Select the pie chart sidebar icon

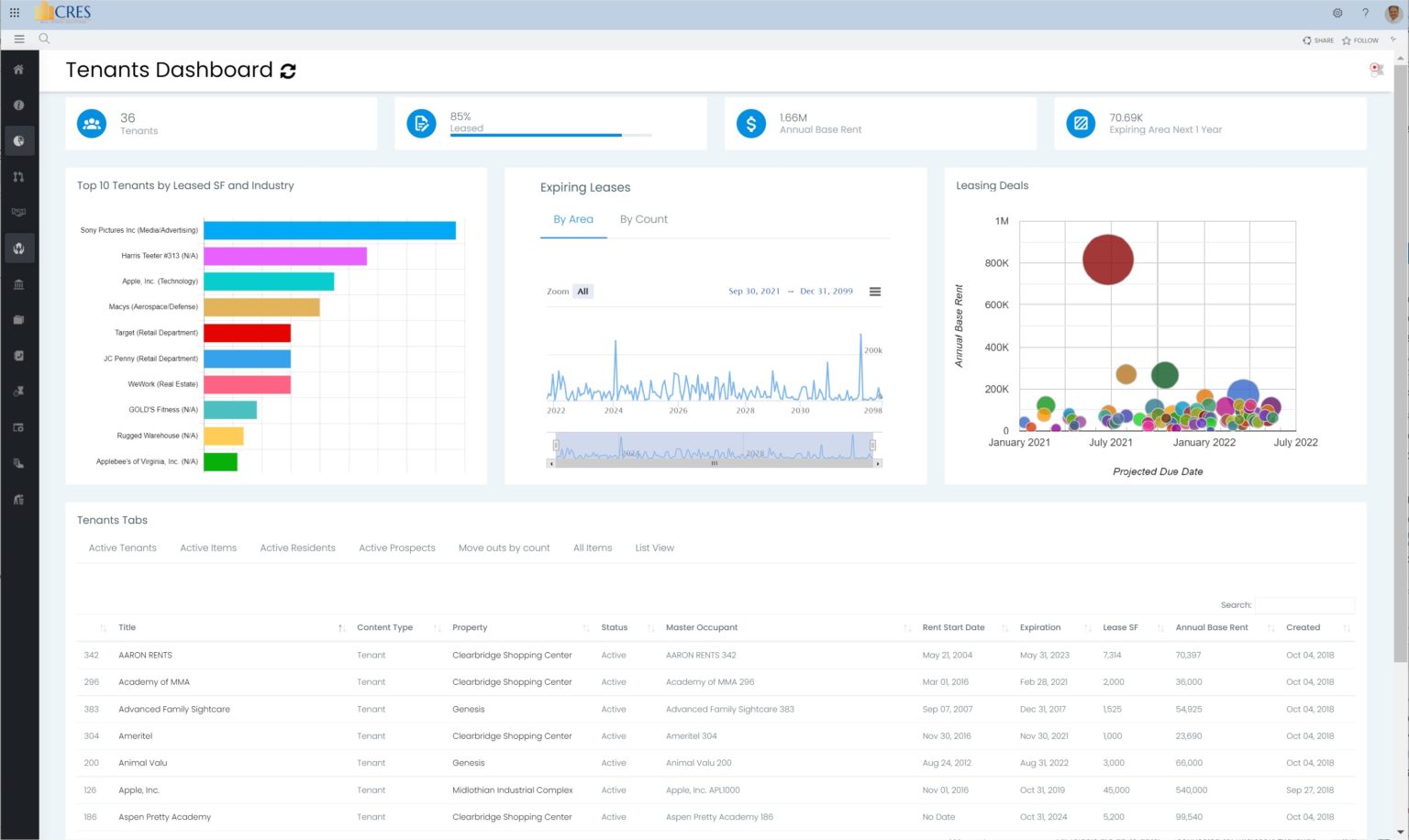pos(18,141)
